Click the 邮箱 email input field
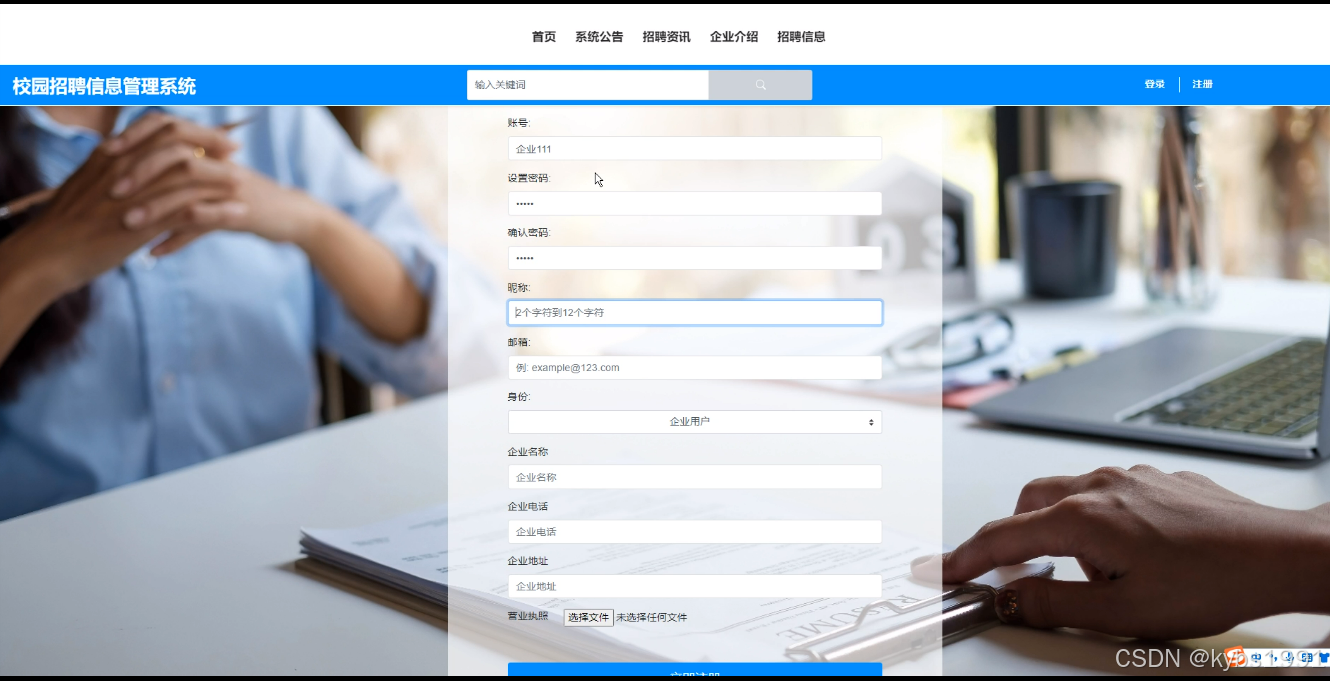The width and height of the screenshot is (1330, 681). (695, 368)
